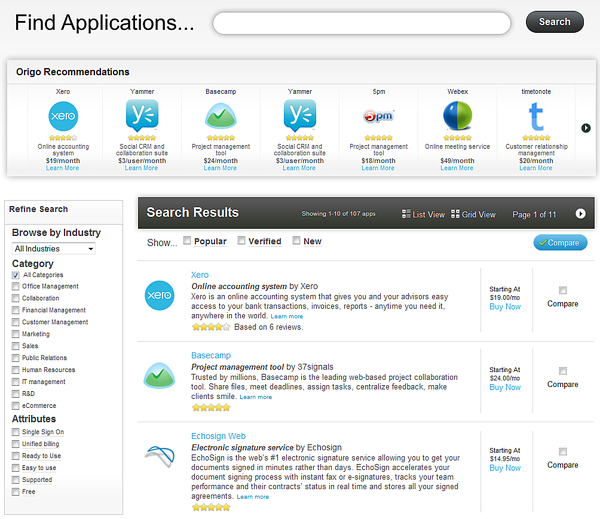Click Learn More under Webex recommendation
The image size is (600, 519).
[457, 168]
